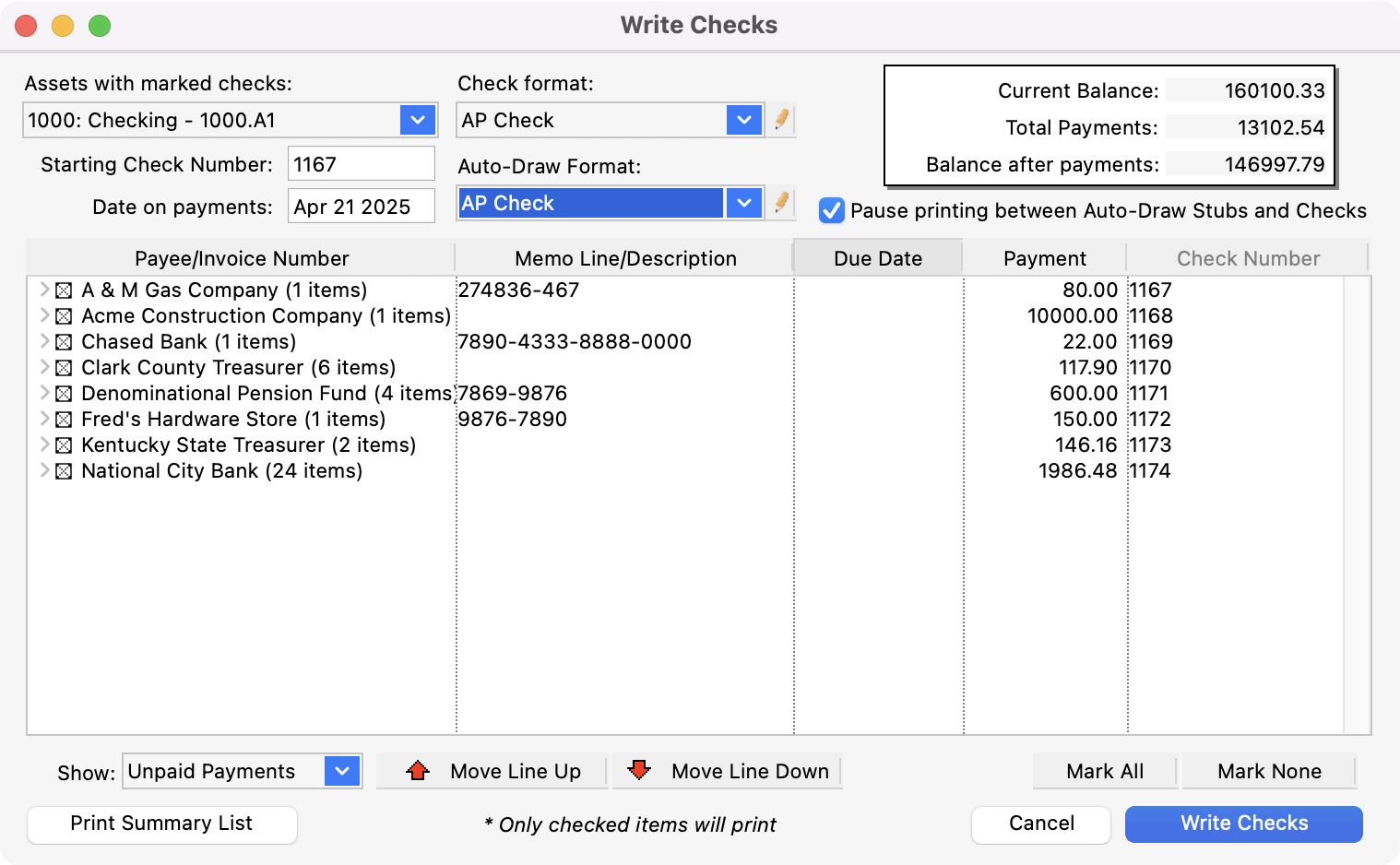Click the red down arrow icon

tap(638, 771)
